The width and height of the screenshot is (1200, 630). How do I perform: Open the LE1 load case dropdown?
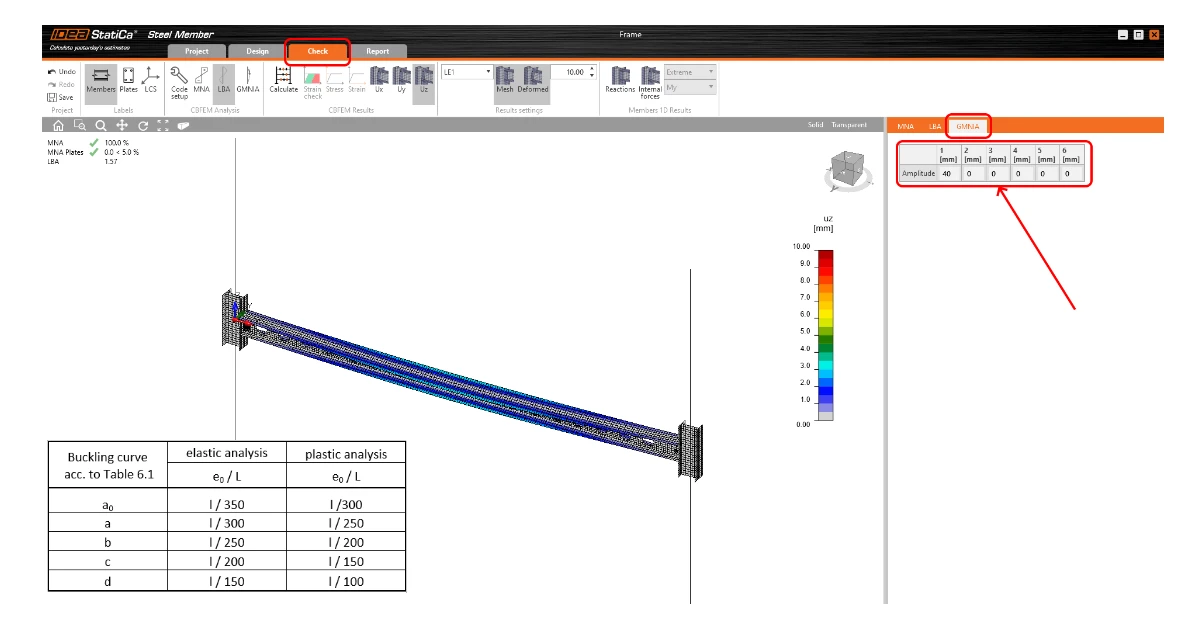[x=467, y=72]
